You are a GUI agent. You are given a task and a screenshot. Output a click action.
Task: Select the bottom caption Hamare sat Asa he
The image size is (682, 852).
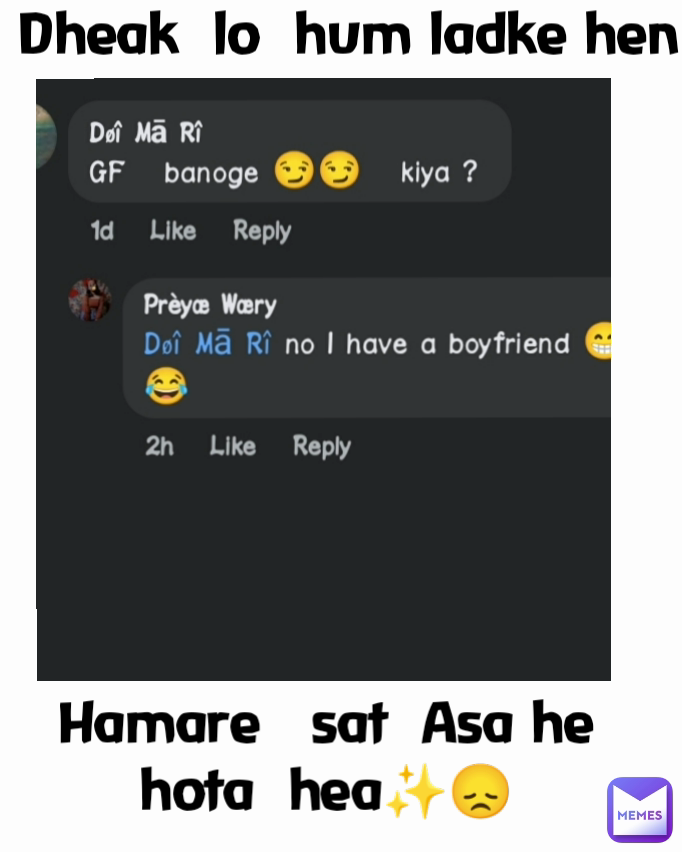(326, 724)
